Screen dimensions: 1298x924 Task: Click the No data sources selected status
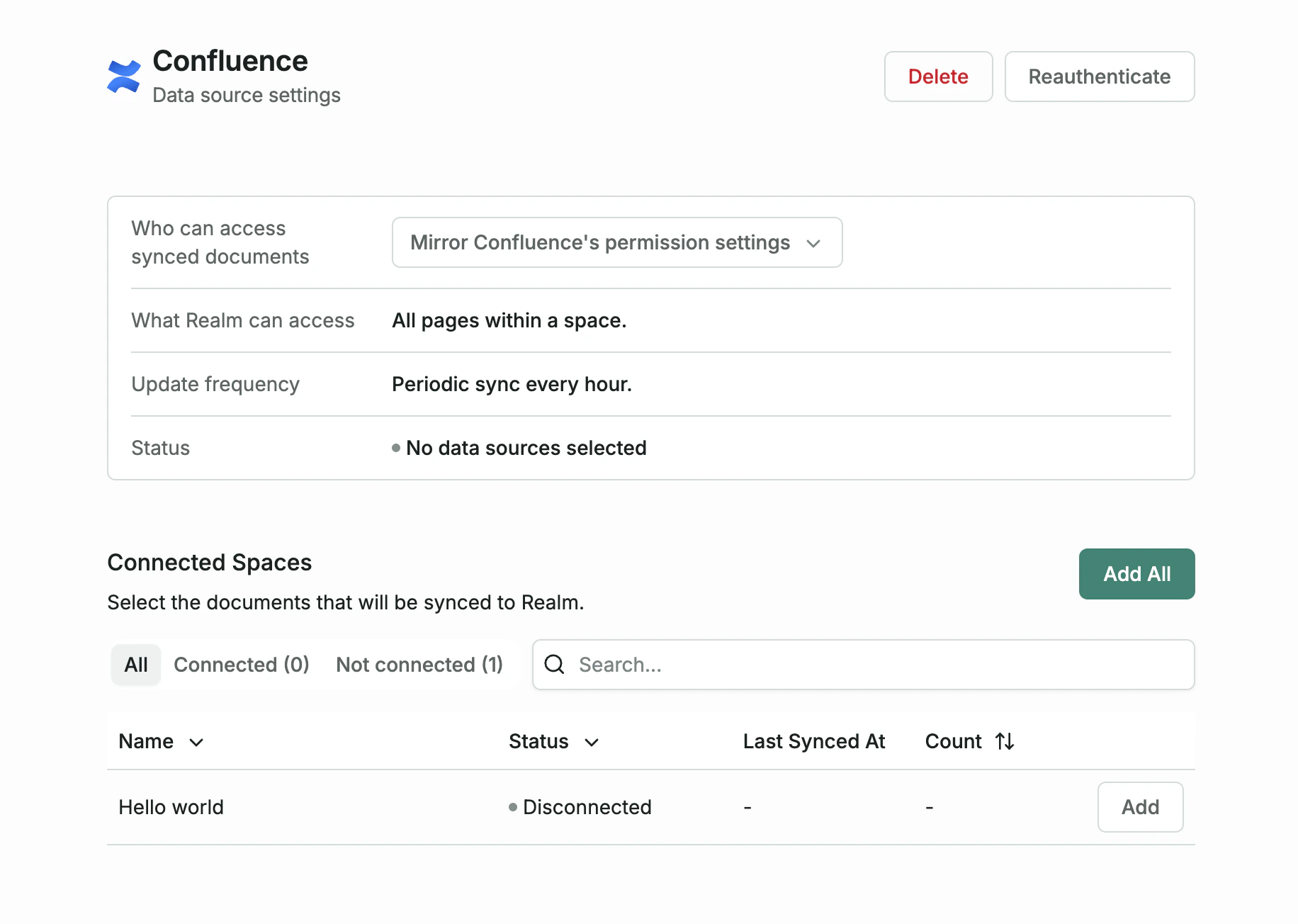(519, 448)
